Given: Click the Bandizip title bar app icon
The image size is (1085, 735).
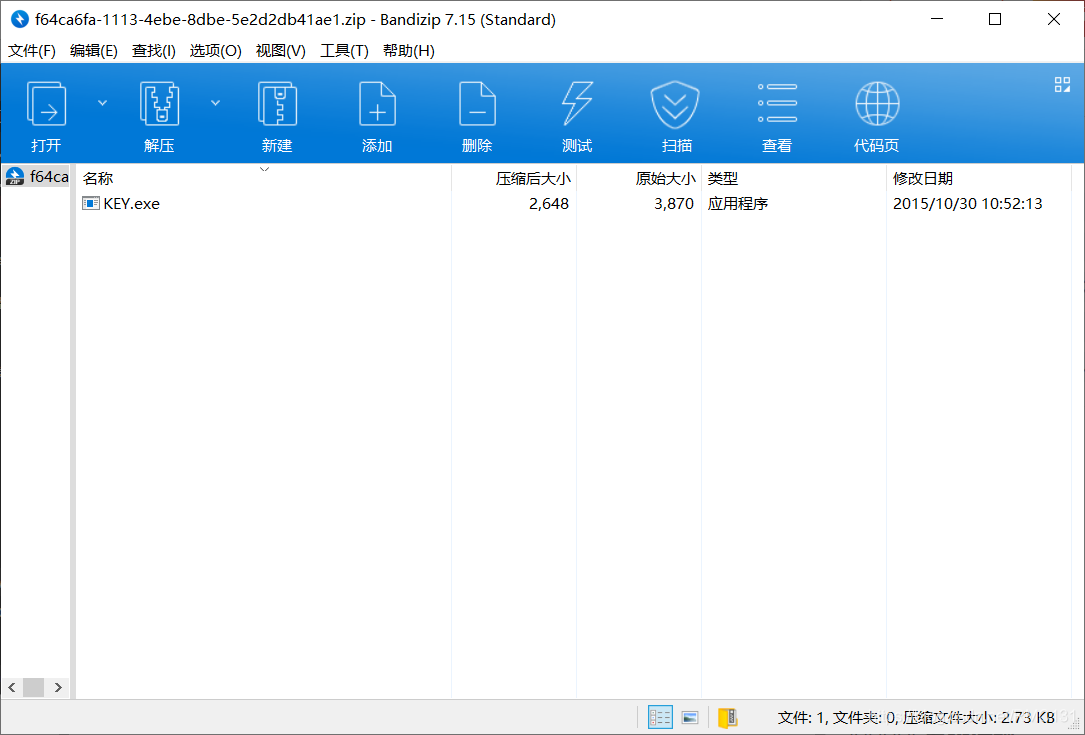Looking at the screenshot, I should 20,19.
